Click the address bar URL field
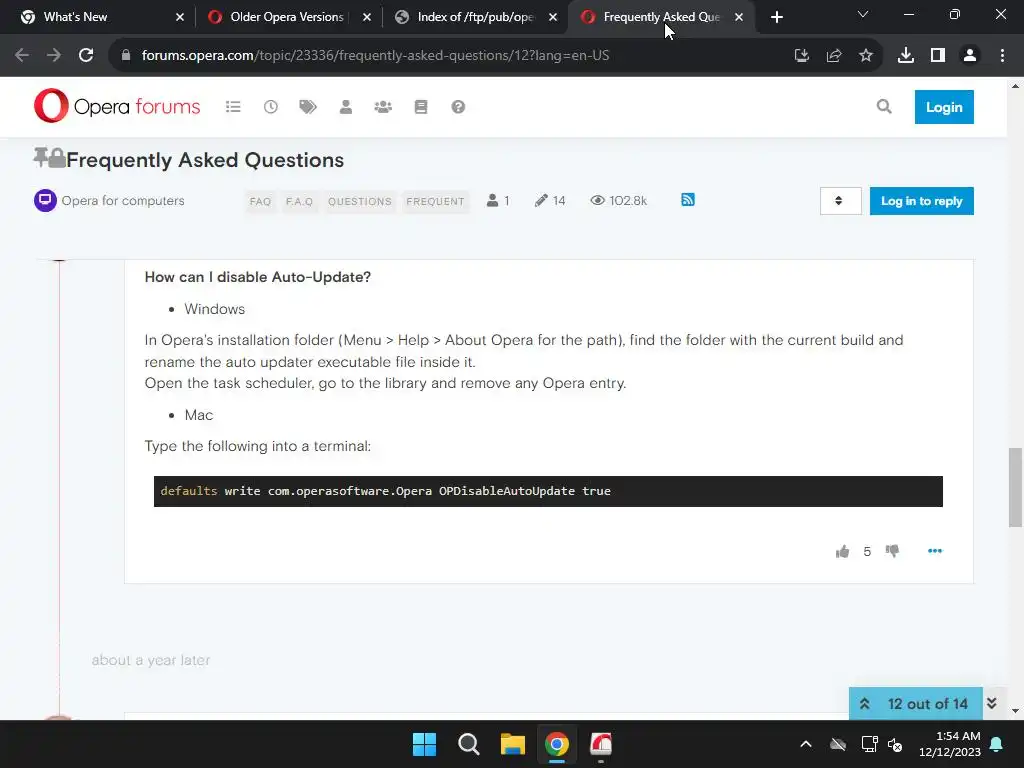1024x768 pixels. 376,56
